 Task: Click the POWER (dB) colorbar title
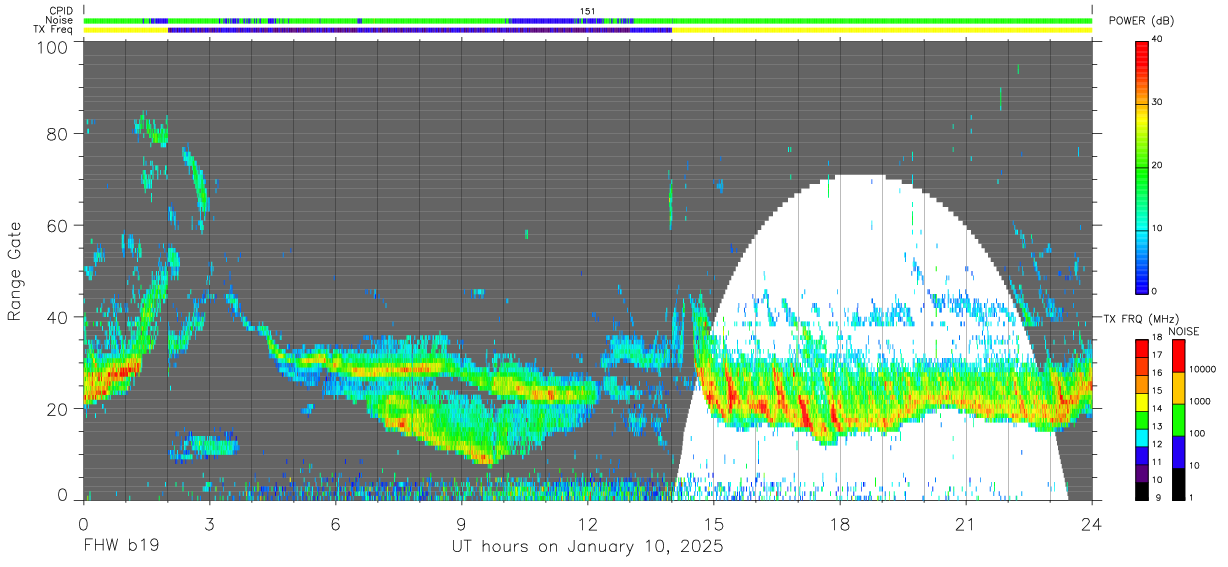point(1140,20)
